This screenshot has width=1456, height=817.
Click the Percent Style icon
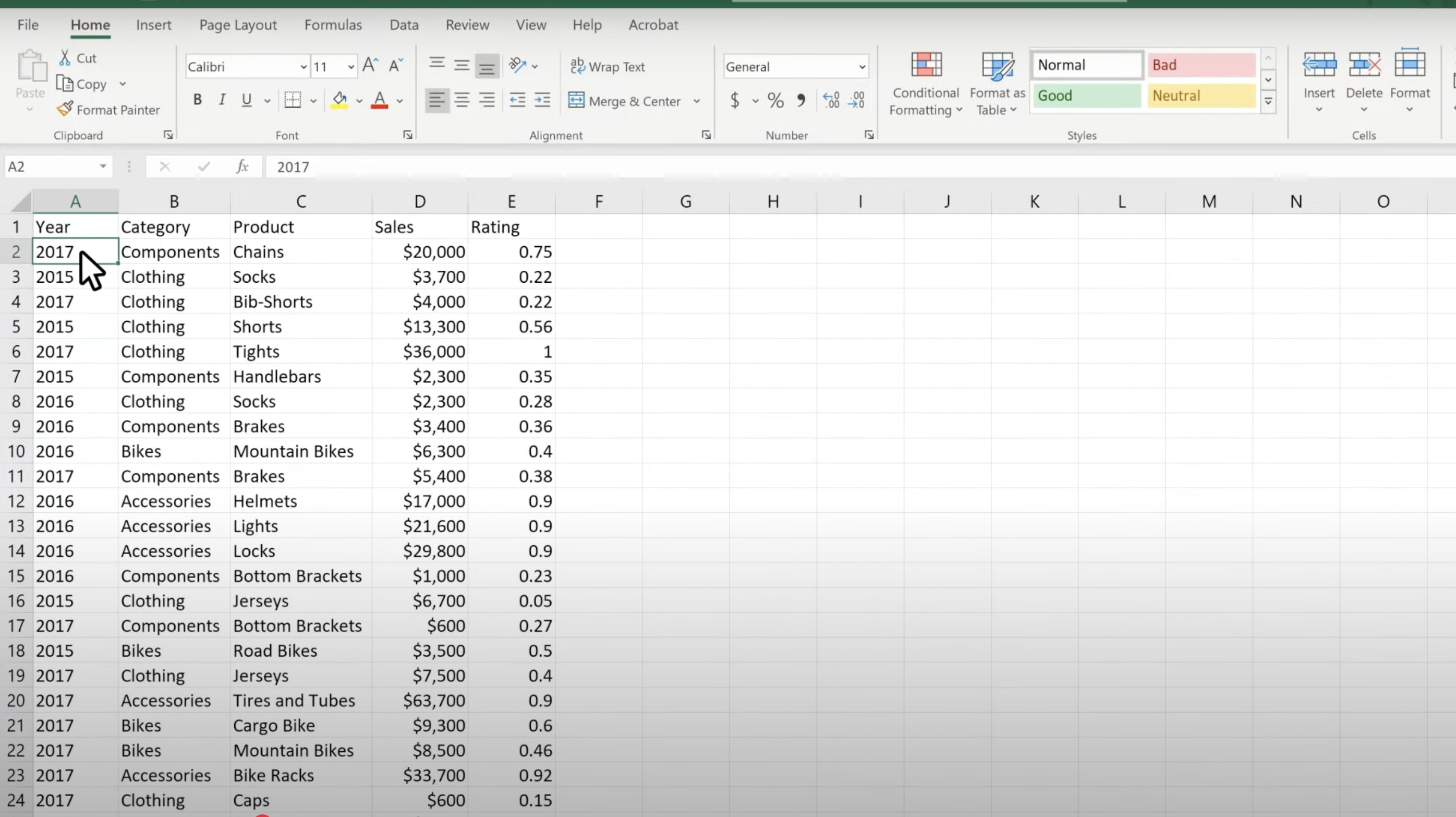click(x=775, y=101)
